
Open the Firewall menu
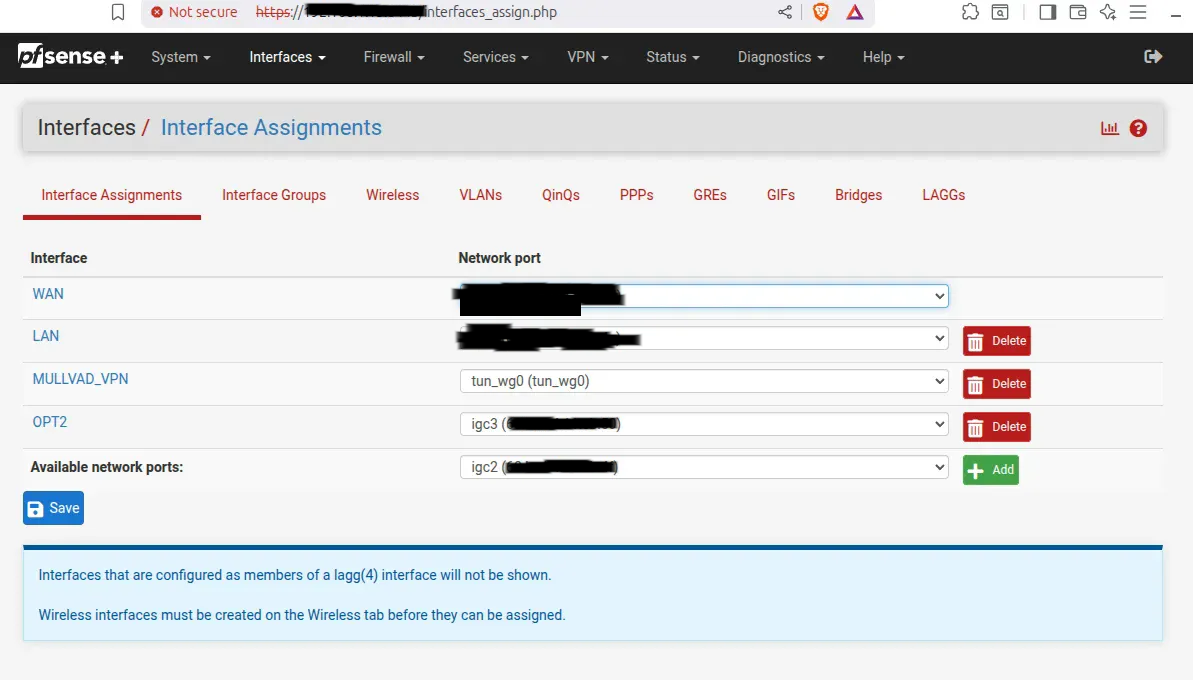point(393,57)
